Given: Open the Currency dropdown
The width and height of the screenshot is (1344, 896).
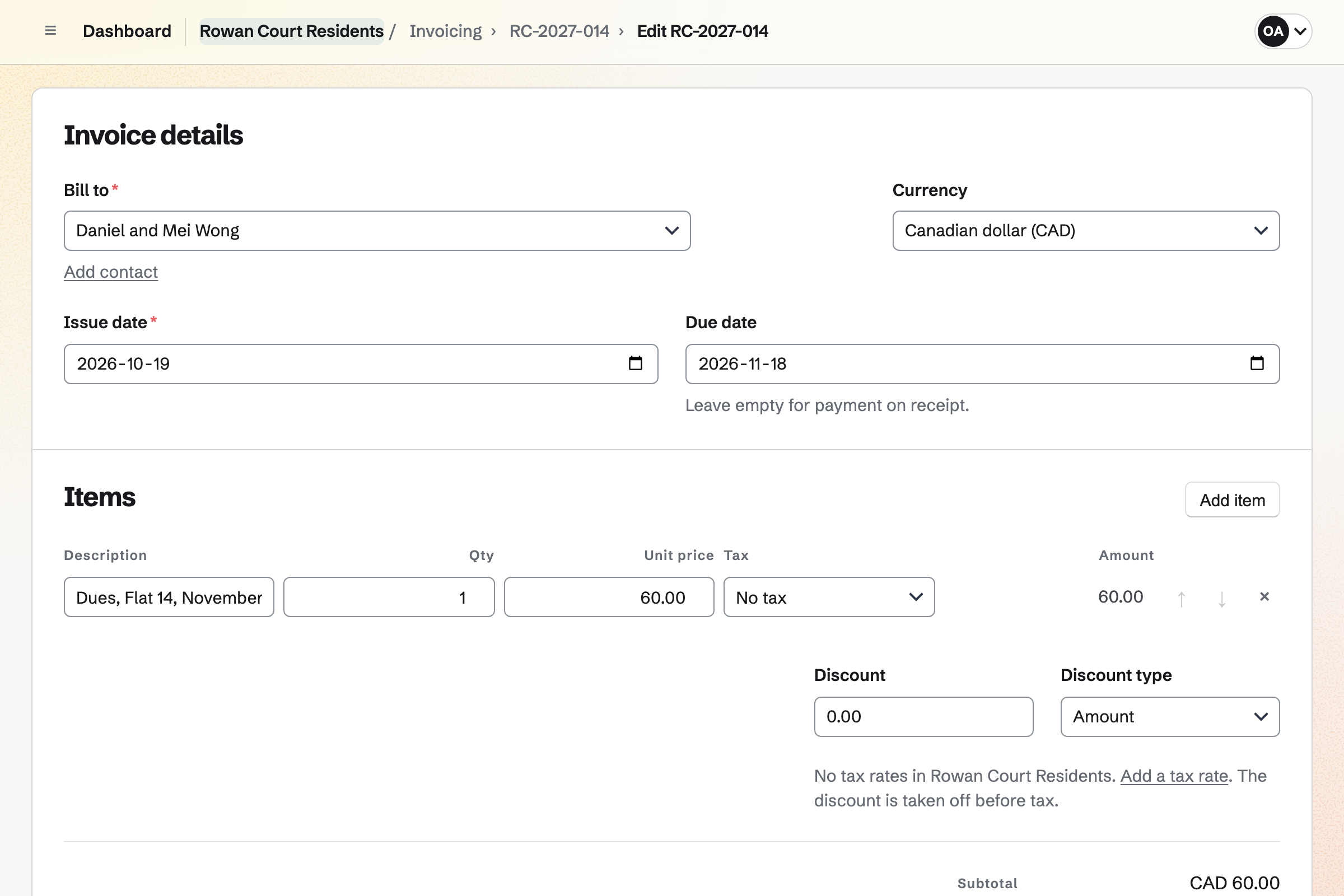Looking at the screenshot, I should coord(1086,231).
